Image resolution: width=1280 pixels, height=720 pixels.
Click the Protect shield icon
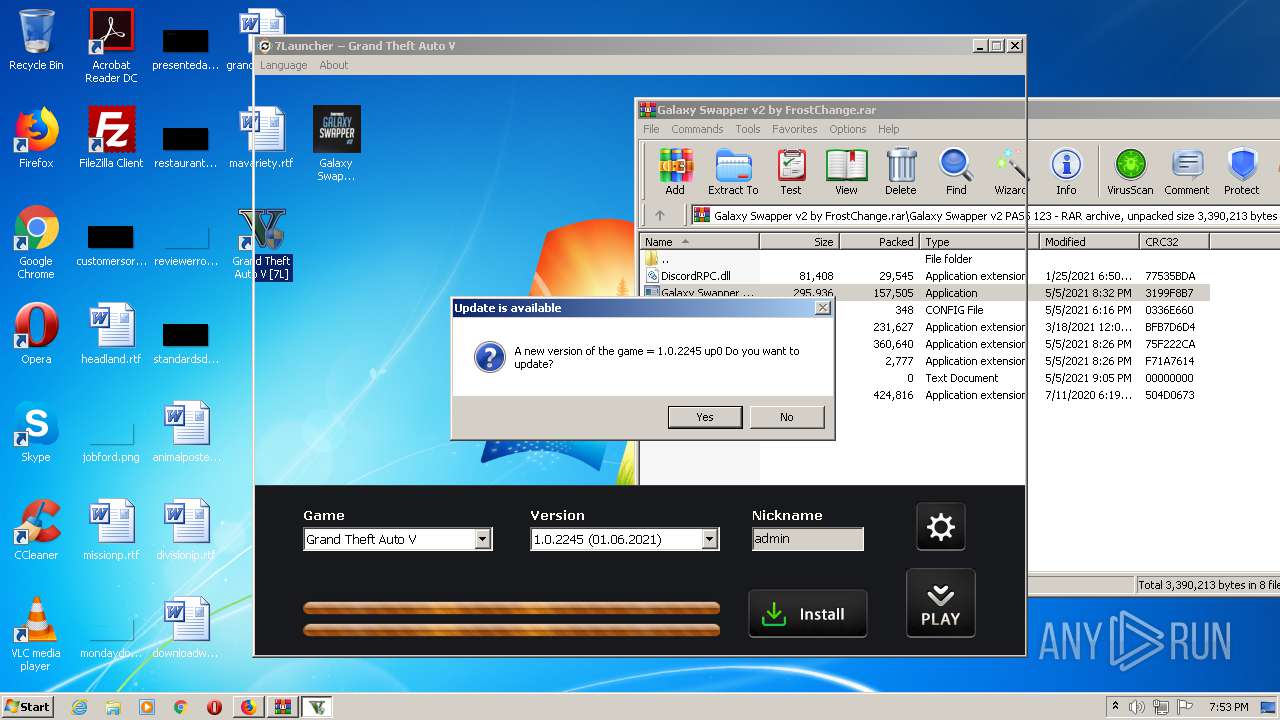click(x=1242, y=171)
